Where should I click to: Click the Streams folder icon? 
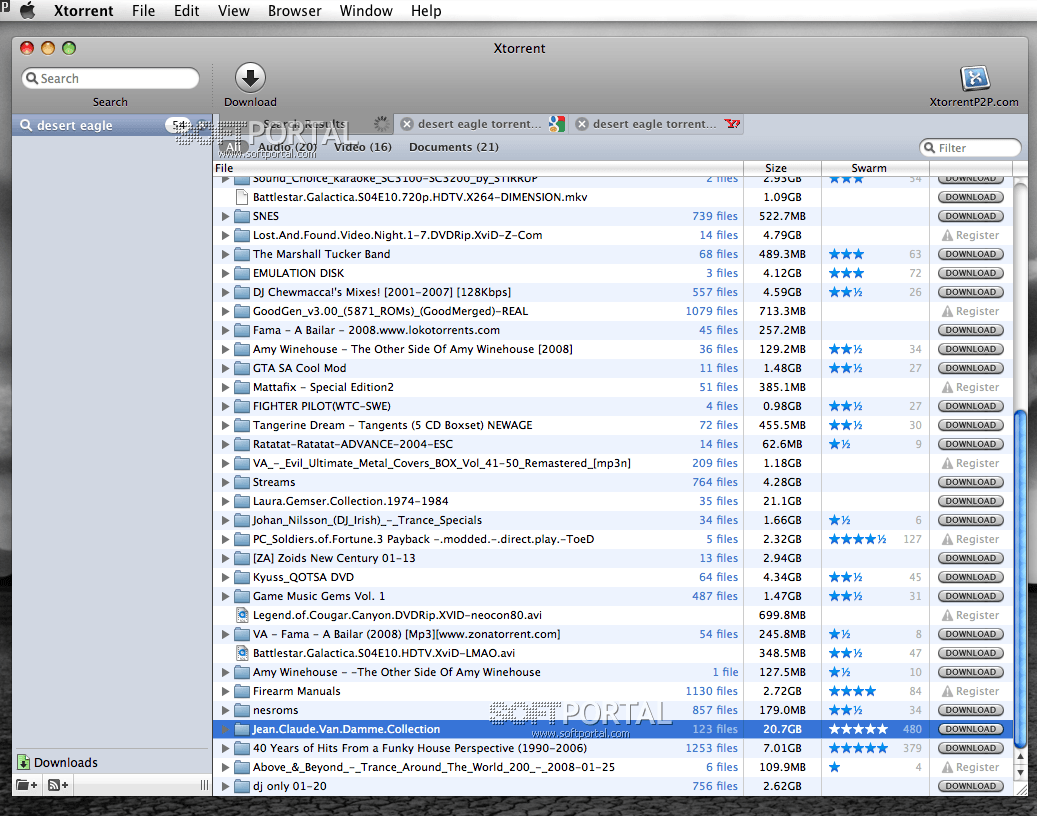point(242,482)
